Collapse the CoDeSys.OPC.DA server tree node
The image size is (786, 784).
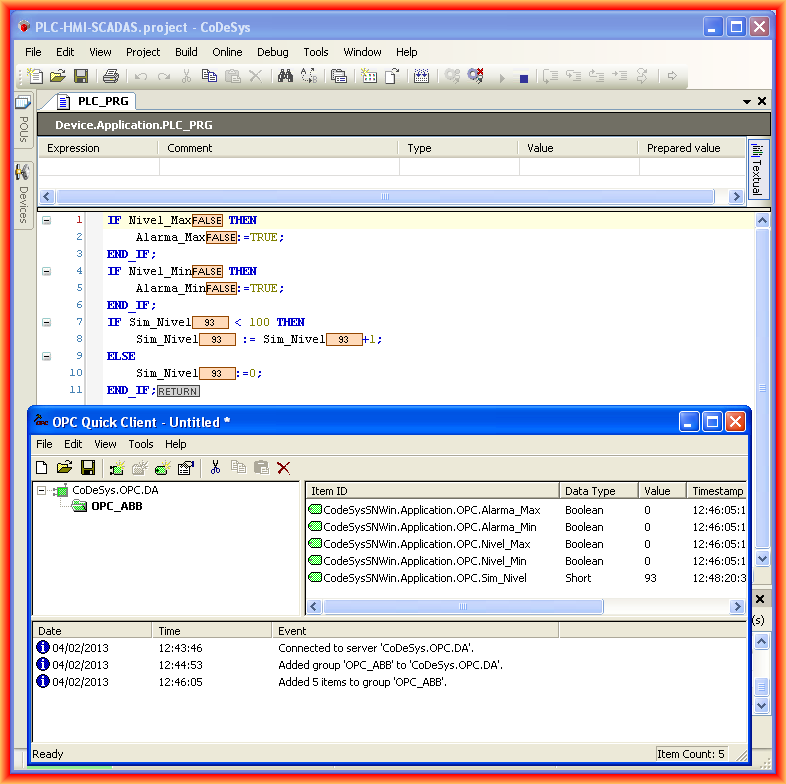coord(41,490)
